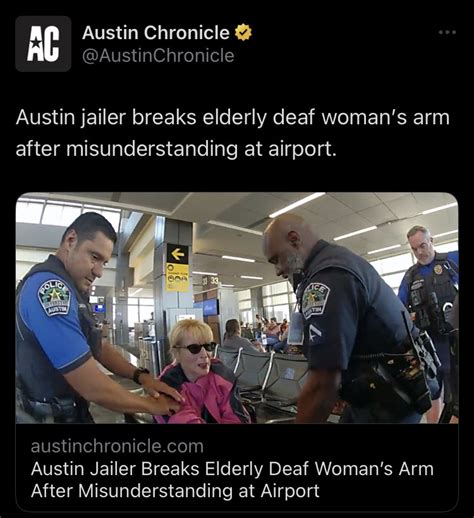The width and height of the screenshot is (474, 518).
Task: Click the police patch on dark uniform
Action: tap(315, 300)
